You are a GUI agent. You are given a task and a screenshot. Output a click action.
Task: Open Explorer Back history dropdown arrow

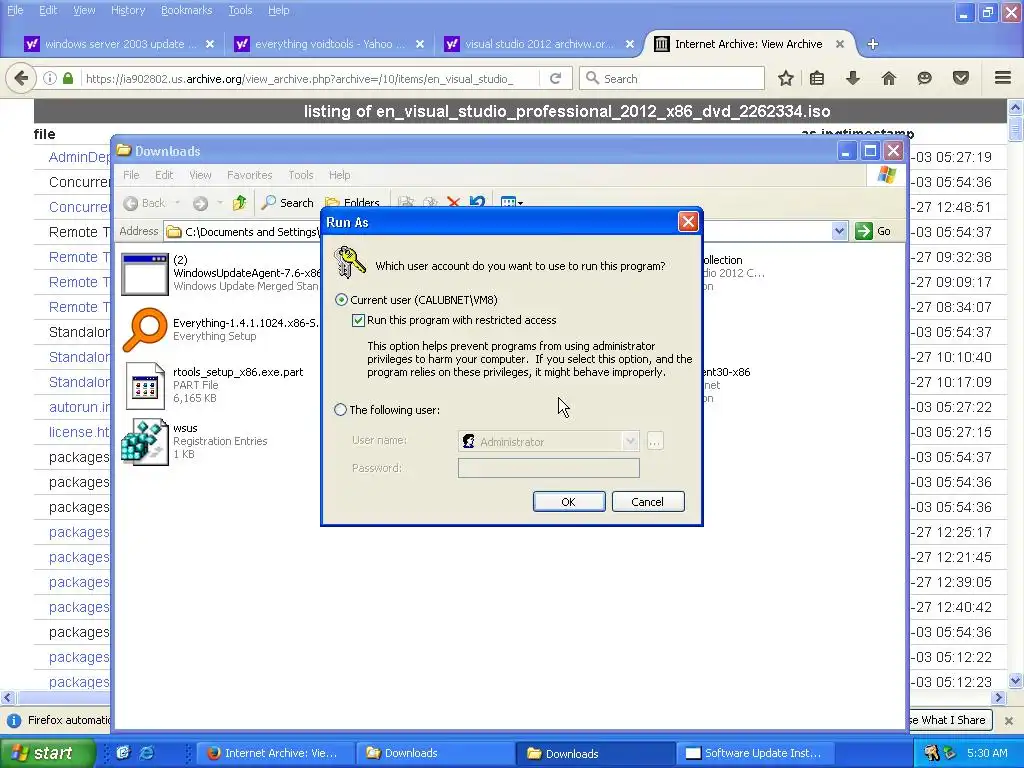click(x=177, y=203)
